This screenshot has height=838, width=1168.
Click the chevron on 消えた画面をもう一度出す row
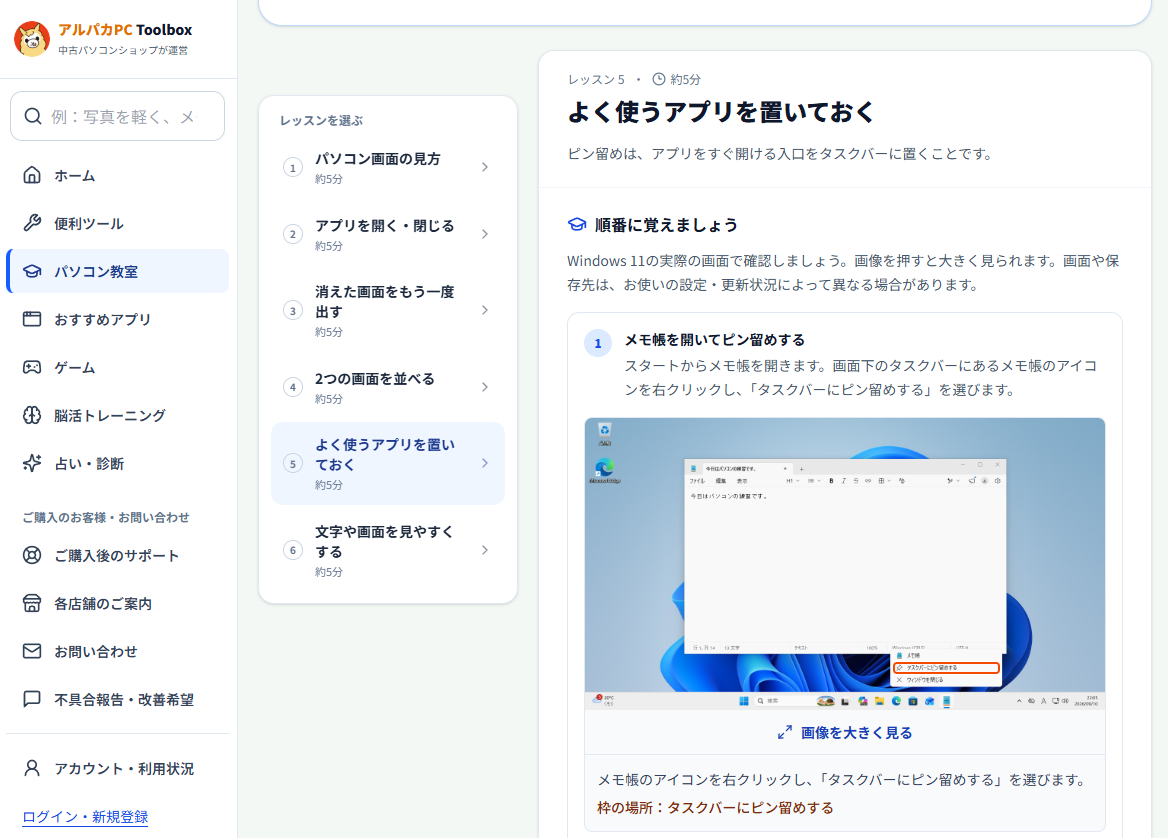[x=485, y=310]
